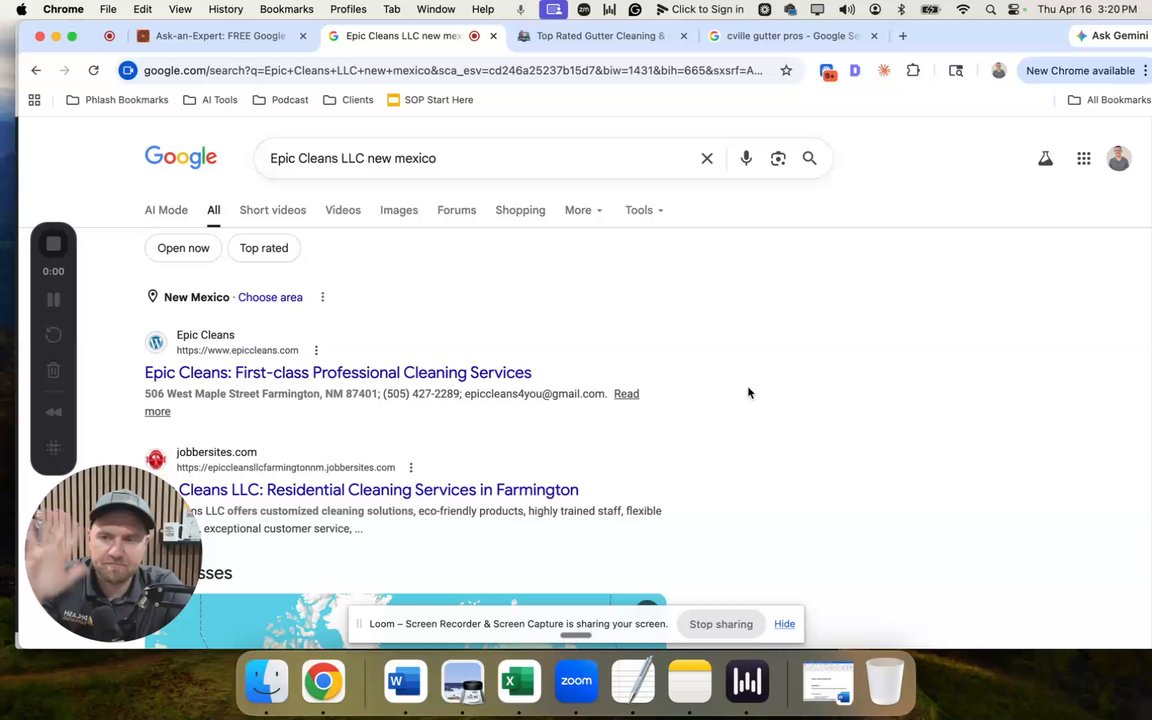Screen dimensions: 1152x720
Task: Click the Ask Gemini button
Action: (1111, 35)
